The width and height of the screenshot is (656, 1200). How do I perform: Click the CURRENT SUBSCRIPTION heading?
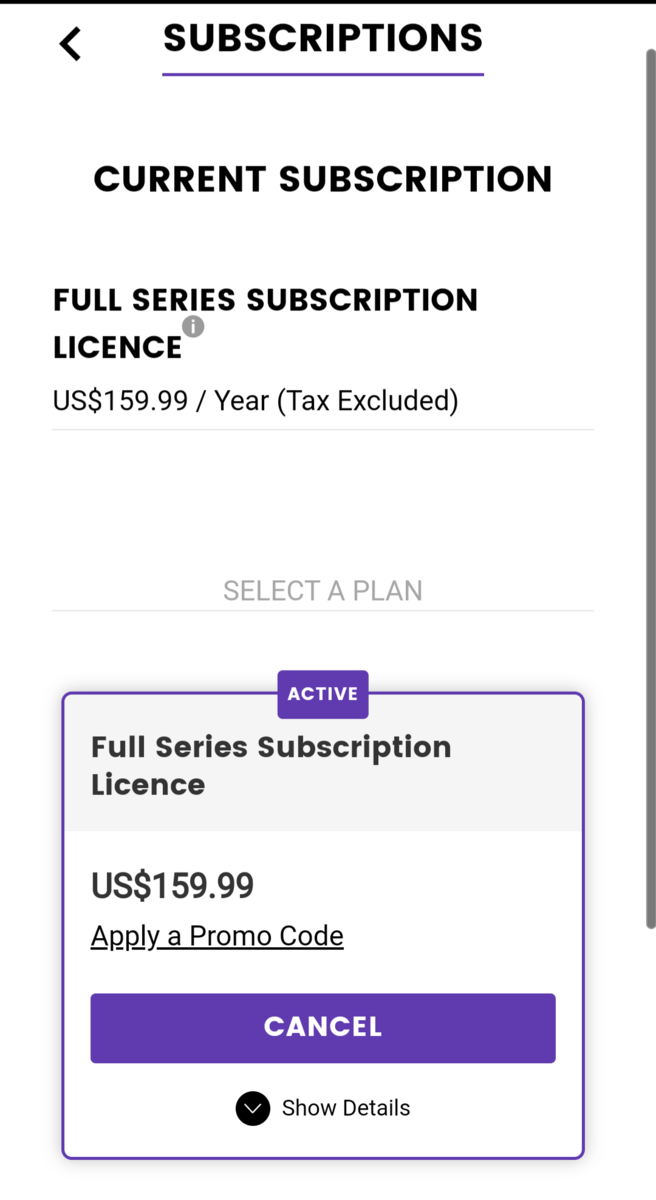point(323,180)
